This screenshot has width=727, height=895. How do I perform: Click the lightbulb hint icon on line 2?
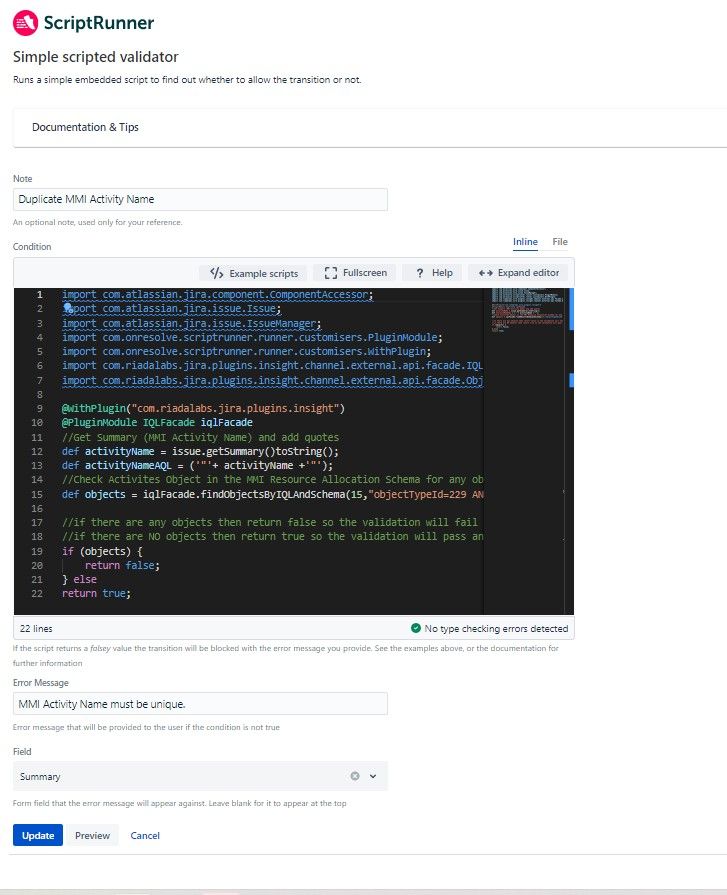(67, 308)
